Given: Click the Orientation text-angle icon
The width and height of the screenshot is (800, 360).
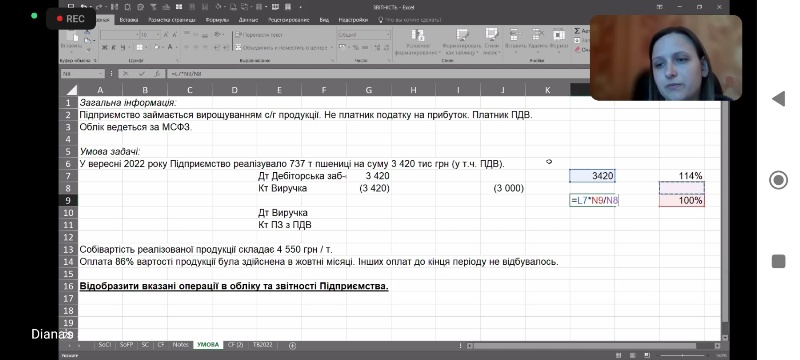Looking at the screenshot, I should pyautogui.click(x=218, y=35).
